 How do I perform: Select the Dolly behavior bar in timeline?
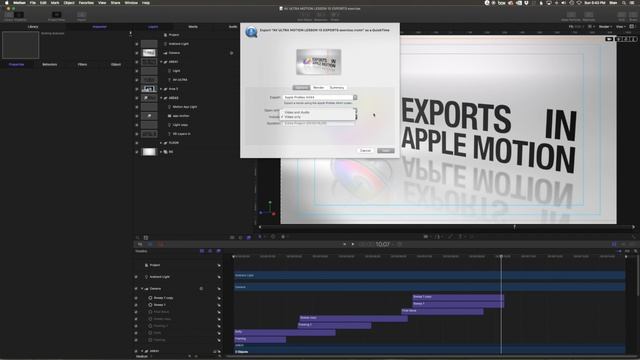pos(285,332)
